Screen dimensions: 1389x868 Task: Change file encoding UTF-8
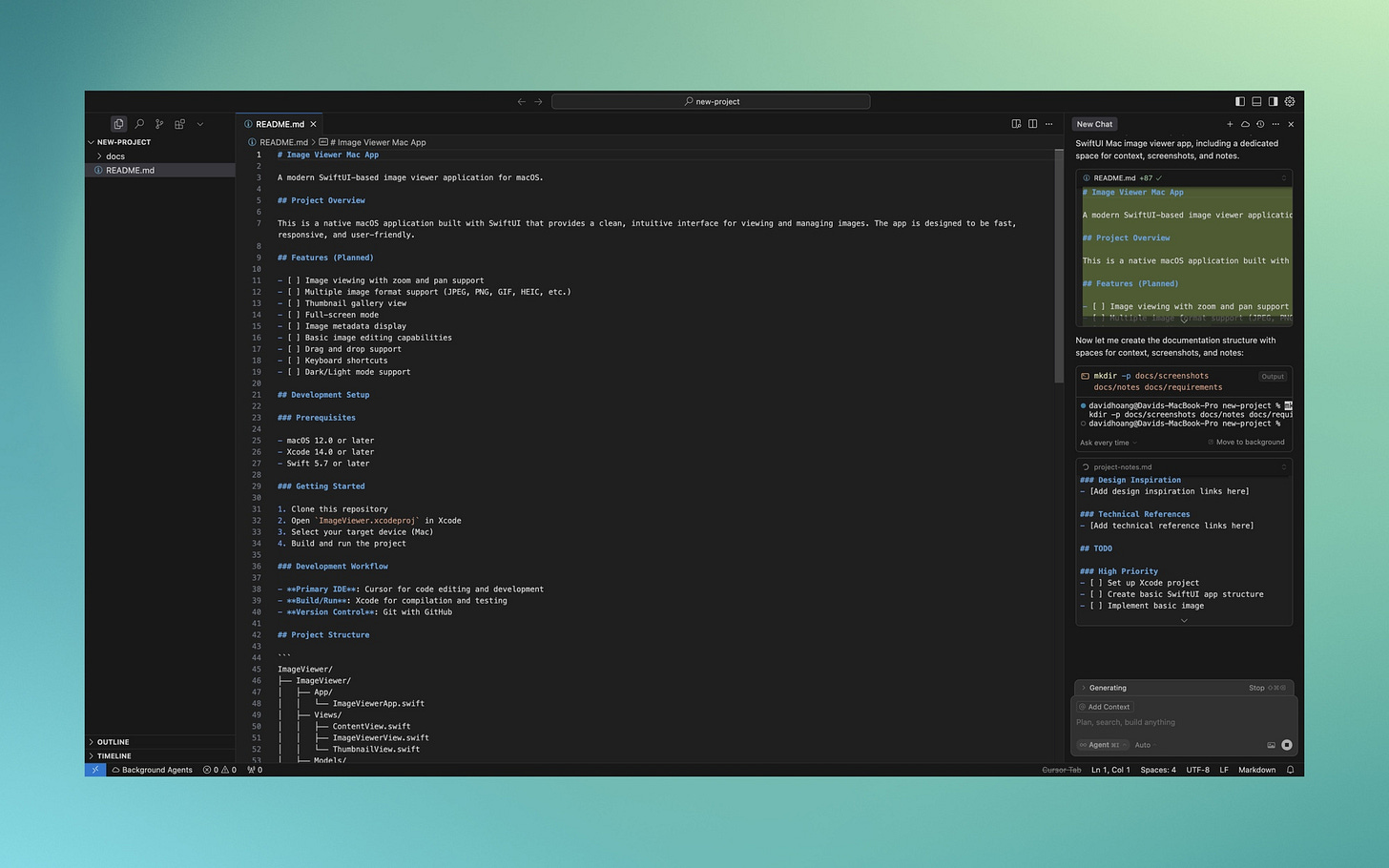pyautogui.click(x=1198, y=770)
